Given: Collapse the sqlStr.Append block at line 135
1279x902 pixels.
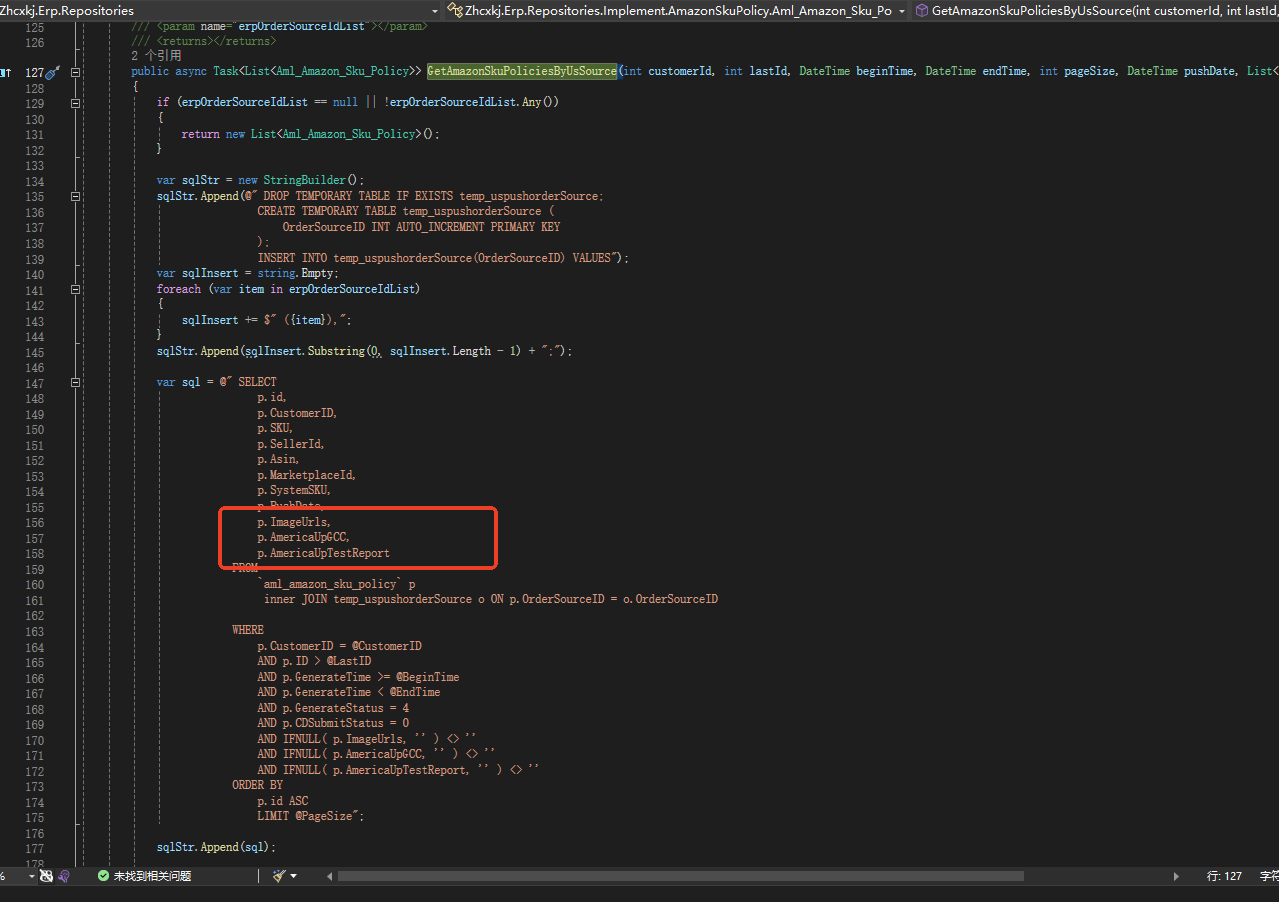Looking at the screenshot, I should tap(76, 196).
